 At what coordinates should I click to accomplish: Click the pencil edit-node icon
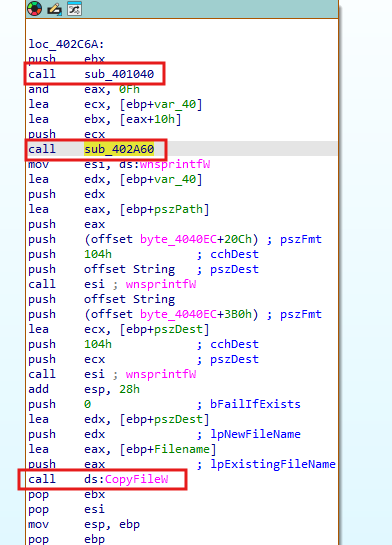tap(55, 9)
